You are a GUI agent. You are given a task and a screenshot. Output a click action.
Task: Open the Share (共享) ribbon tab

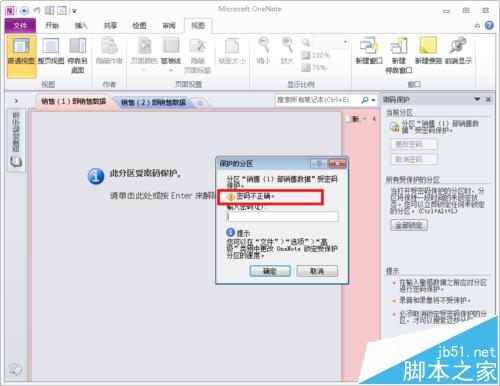pyautogui.click(x=110, y=26)
